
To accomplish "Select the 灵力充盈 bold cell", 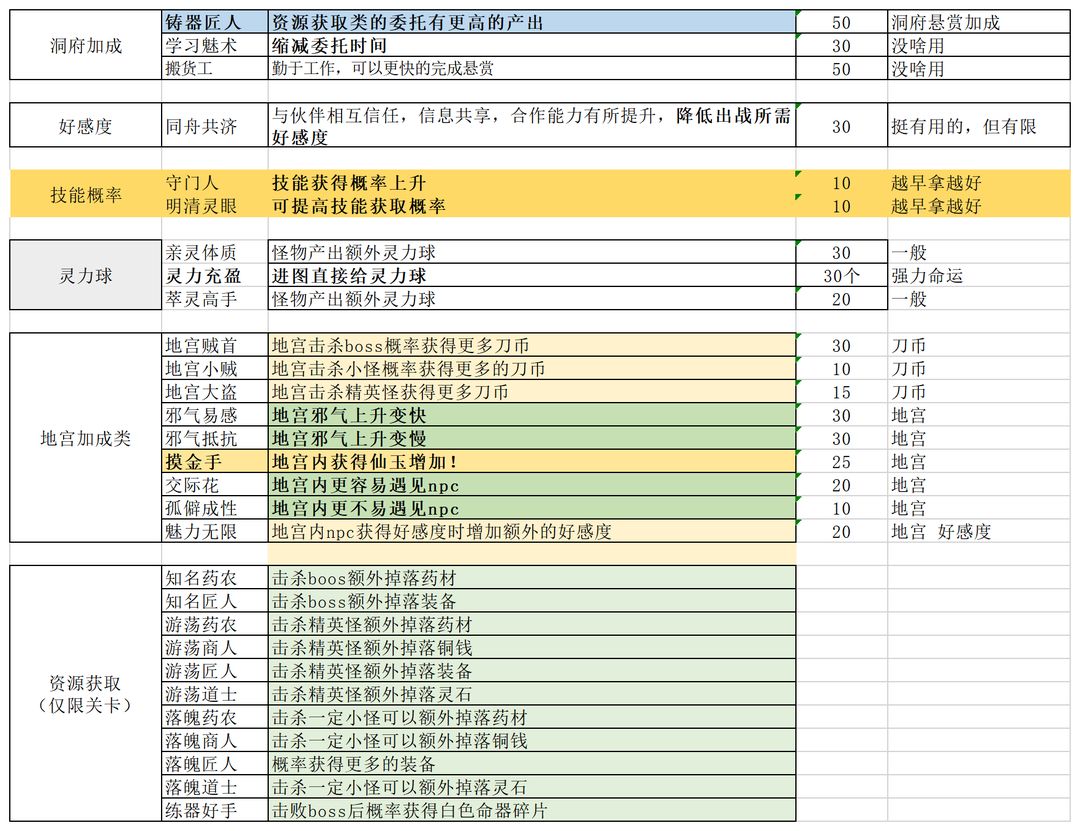I will coord(215,276).
